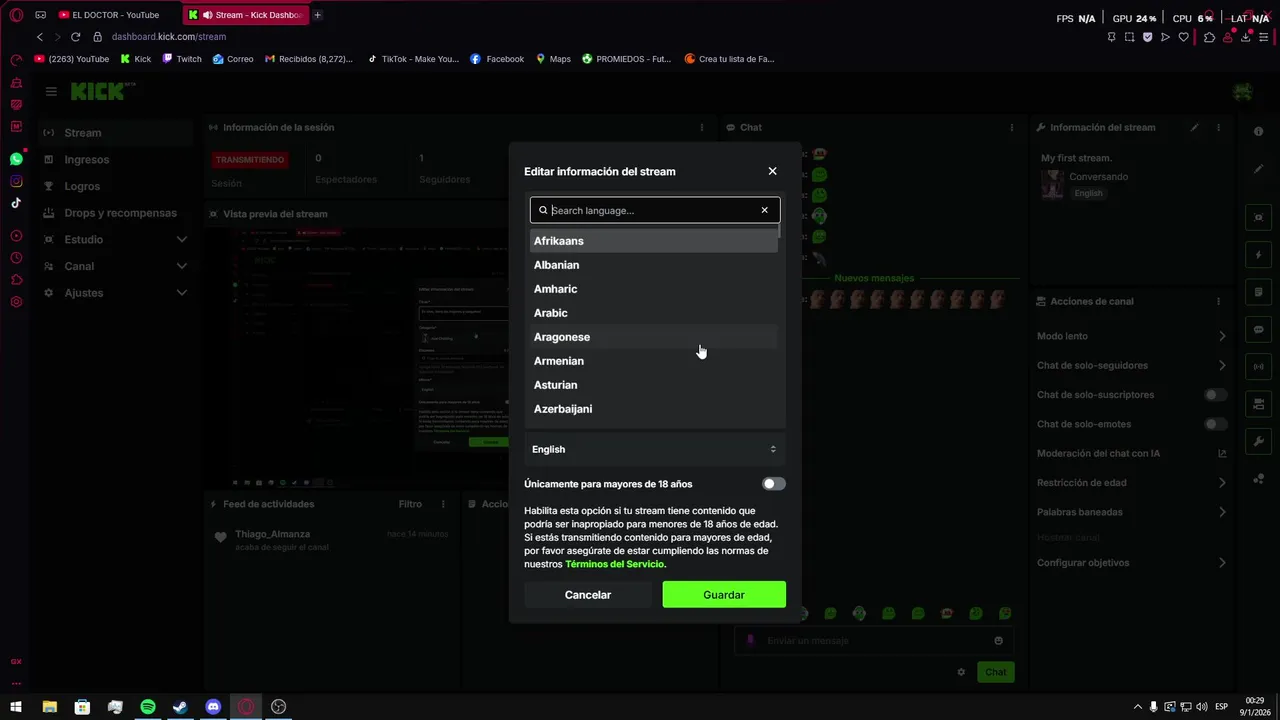Image resolution: width=1280 pixels, height=720 pixels.
Task: Open Información del stream panel options menu
Action: point(1218,128)
